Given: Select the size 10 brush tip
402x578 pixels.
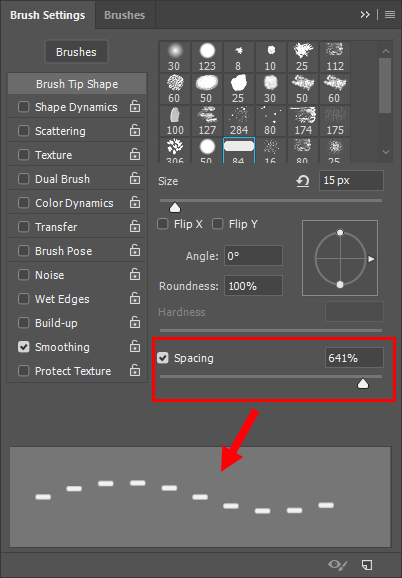Looking at the screenshot, I should [271, 57].
